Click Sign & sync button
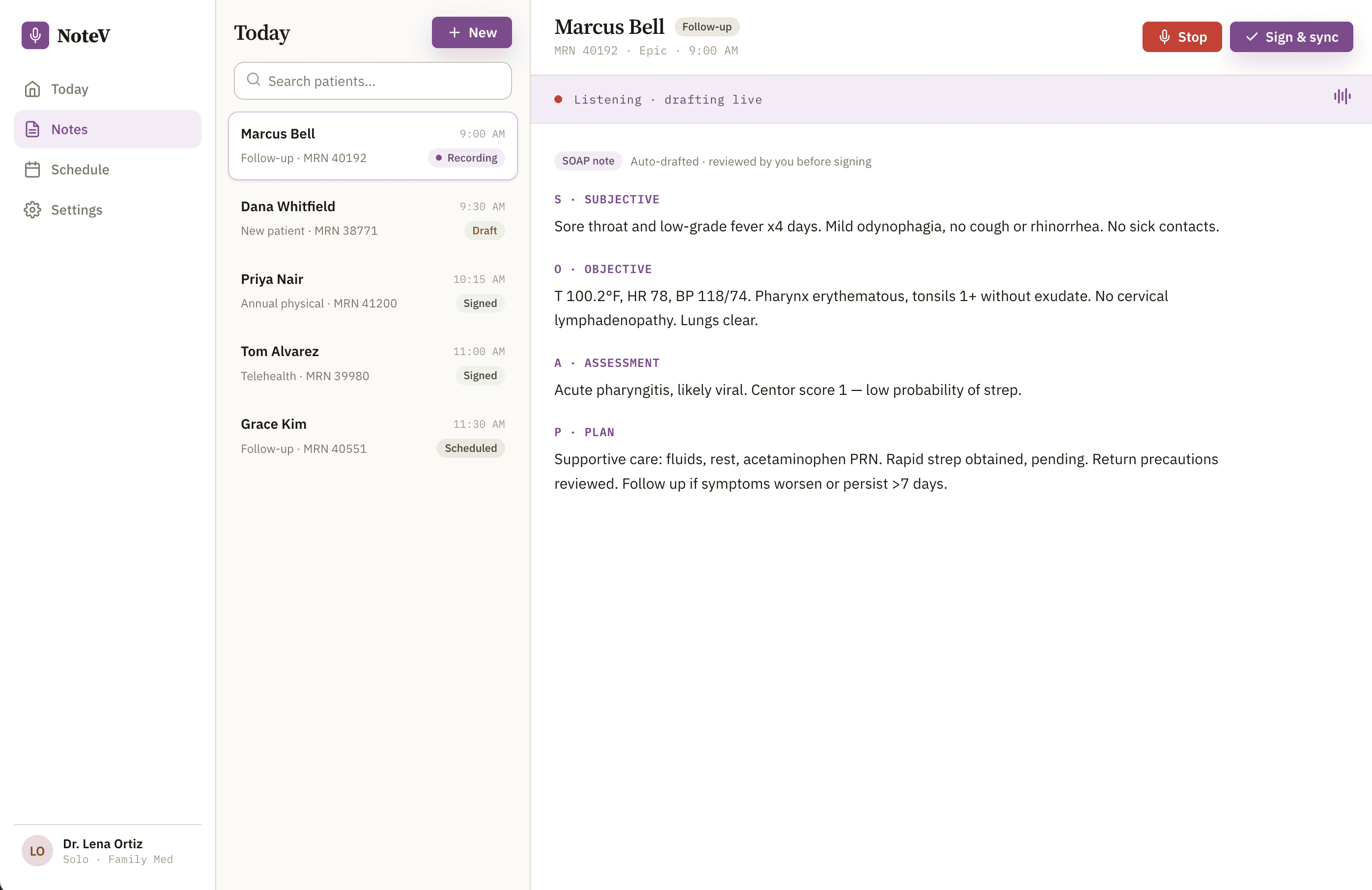 1291,37
